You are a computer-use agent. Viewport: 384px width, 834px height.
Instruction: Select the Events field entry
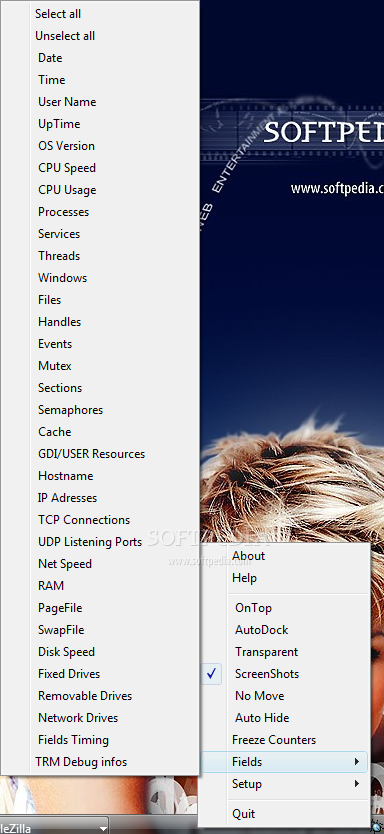pos(100,344)
